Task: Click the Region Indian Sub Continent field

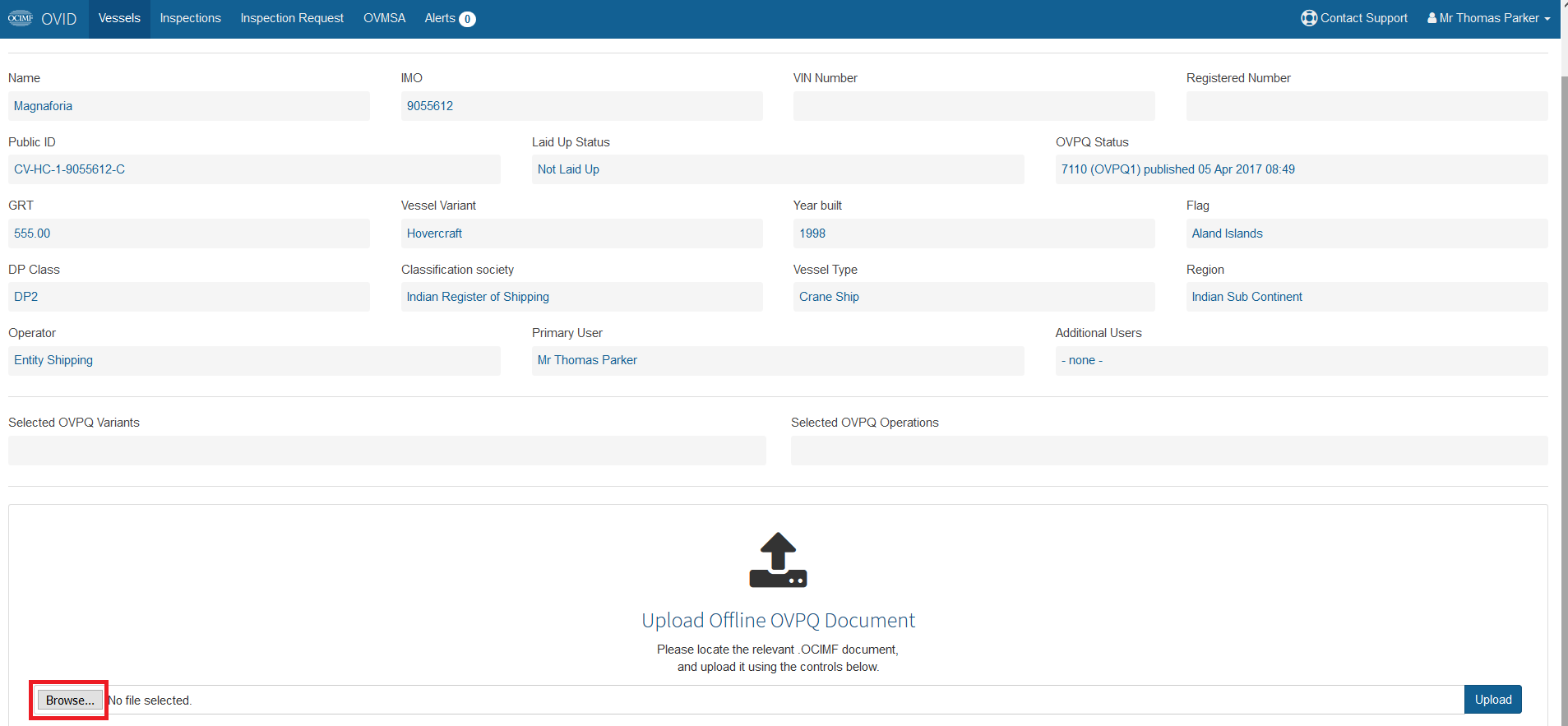Action: click(1367, 297)
